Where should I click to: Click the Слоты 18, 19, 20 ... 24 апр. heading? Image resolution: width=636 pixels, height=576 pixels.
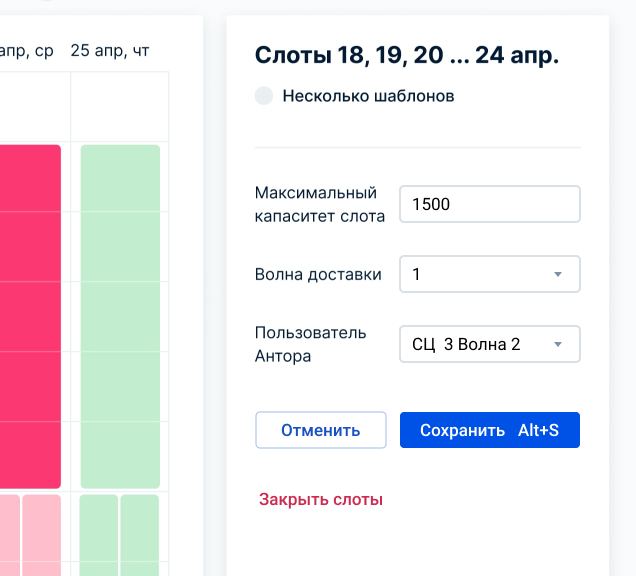click(406, 55)
